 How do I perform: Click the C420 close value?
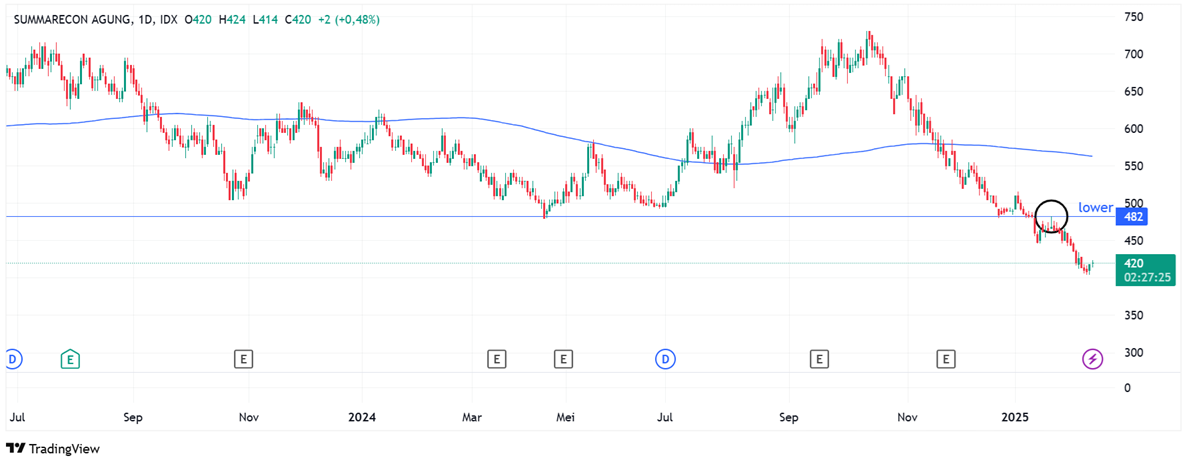coord(298,20)
